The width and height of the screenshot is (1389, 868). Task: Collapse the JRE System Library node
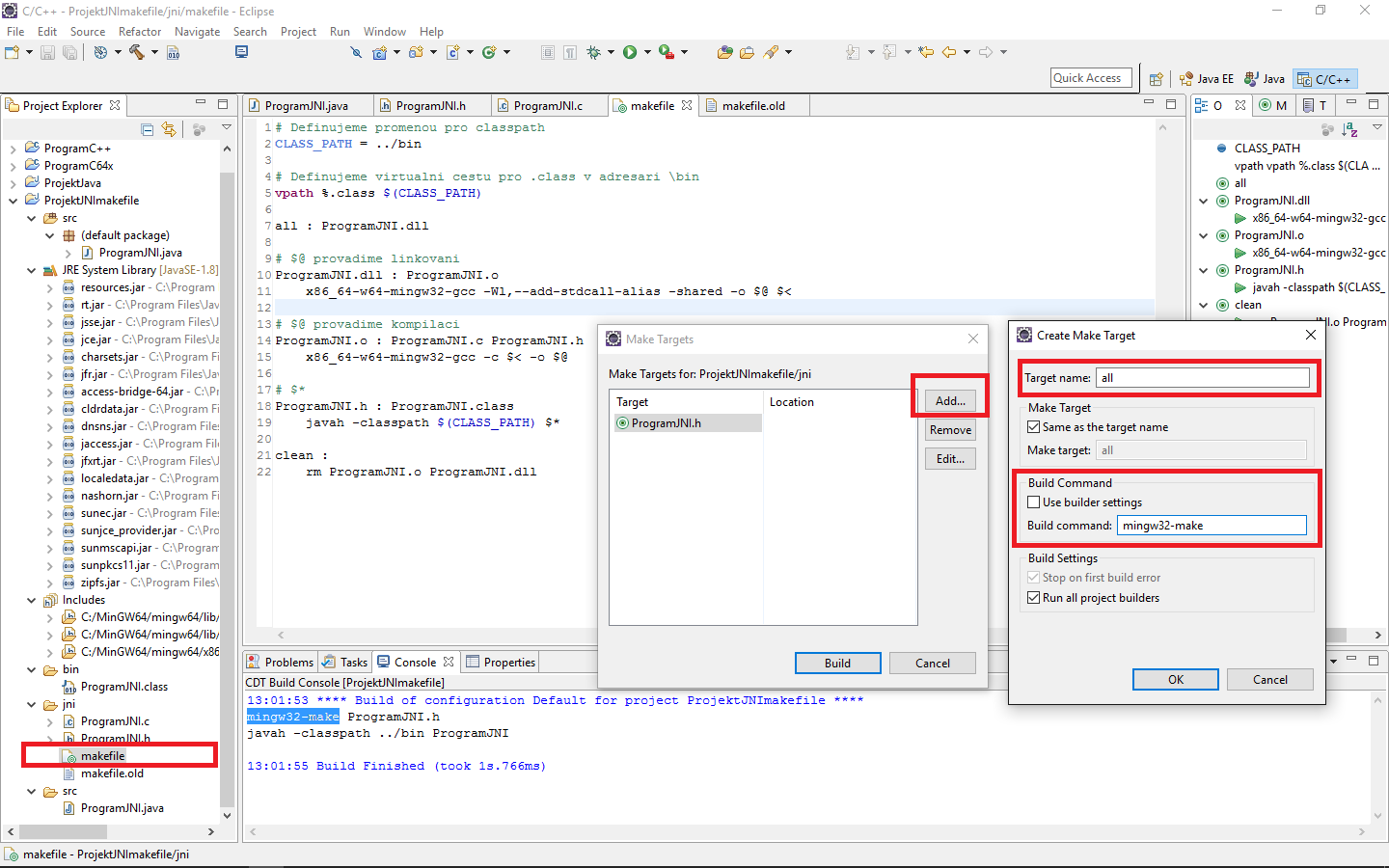[x=31, y=270]
